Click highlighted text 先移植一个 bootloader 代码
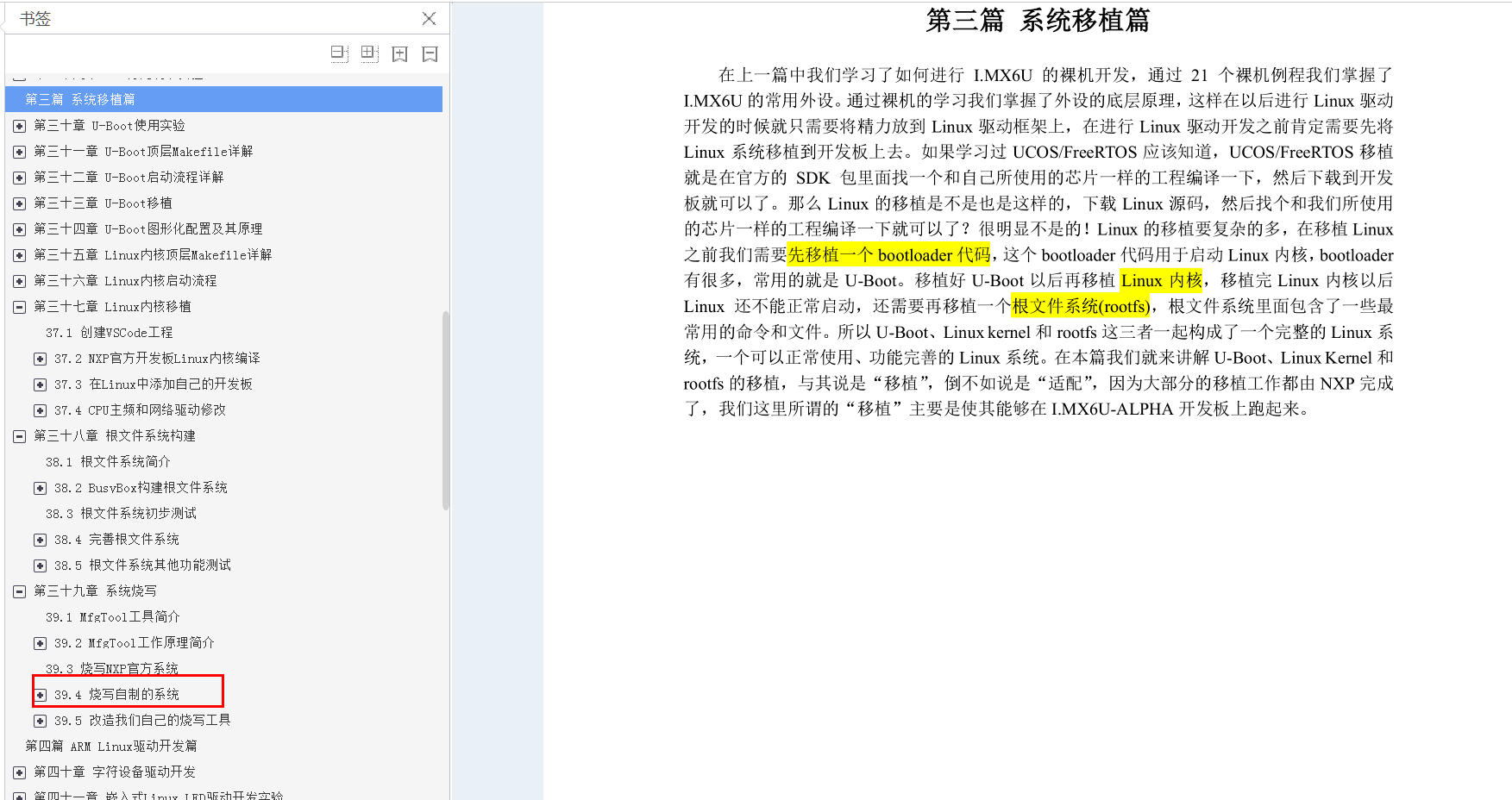 pyautogui.click(x=888, y=254)
